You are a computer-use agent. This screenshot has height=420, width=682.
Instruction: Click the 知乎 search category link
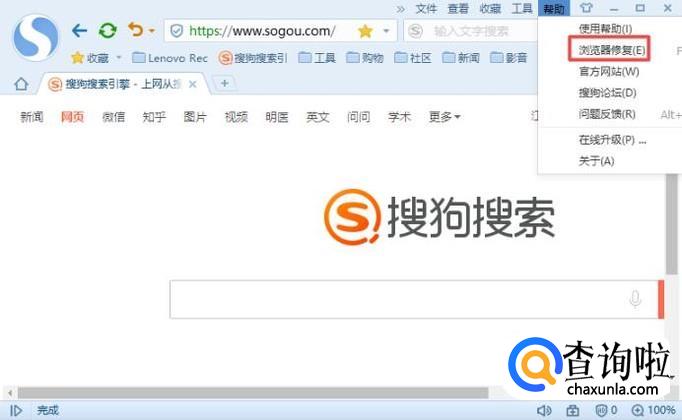154,117
